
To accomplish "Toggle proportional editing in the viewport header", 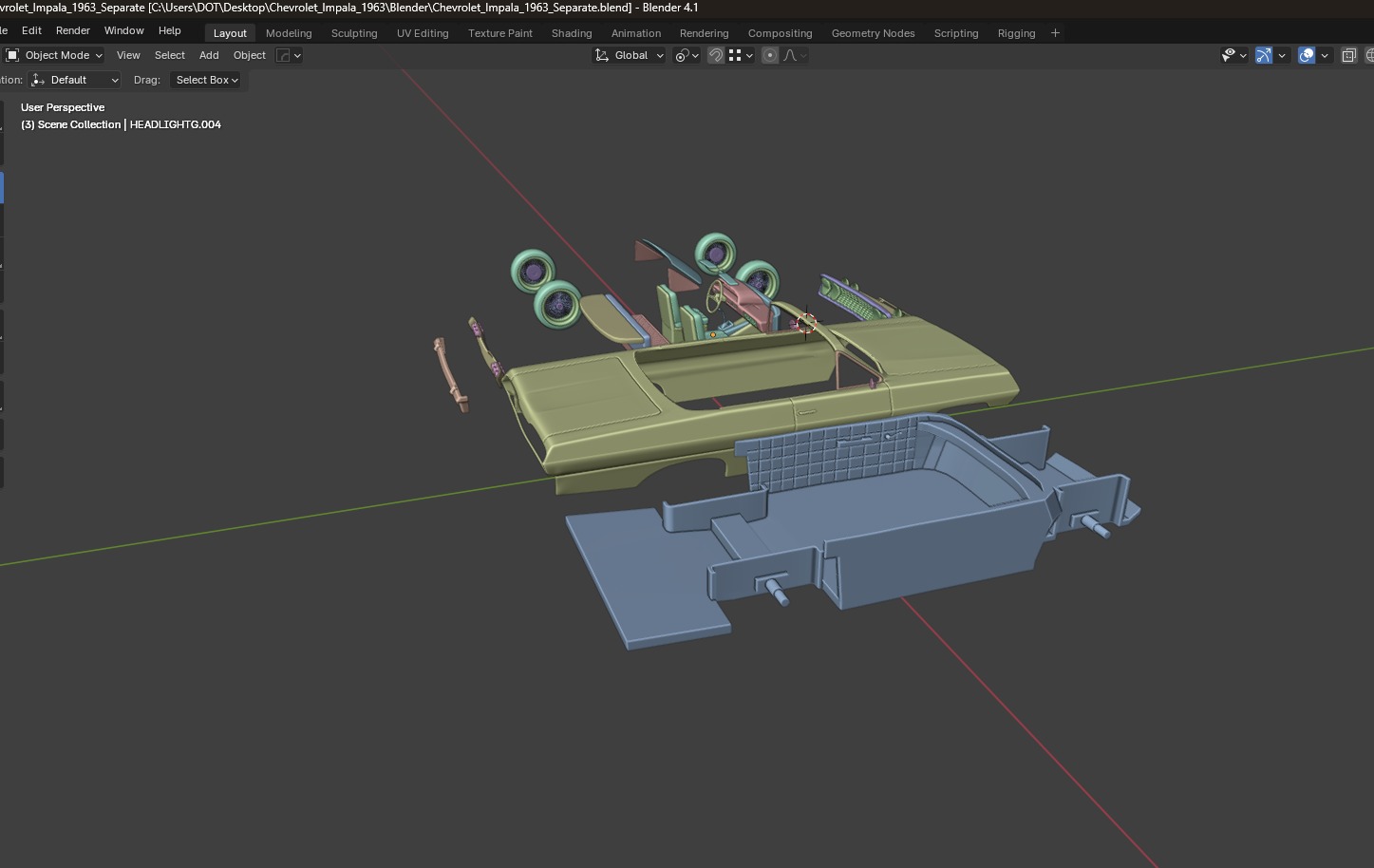I will (770, 55).
